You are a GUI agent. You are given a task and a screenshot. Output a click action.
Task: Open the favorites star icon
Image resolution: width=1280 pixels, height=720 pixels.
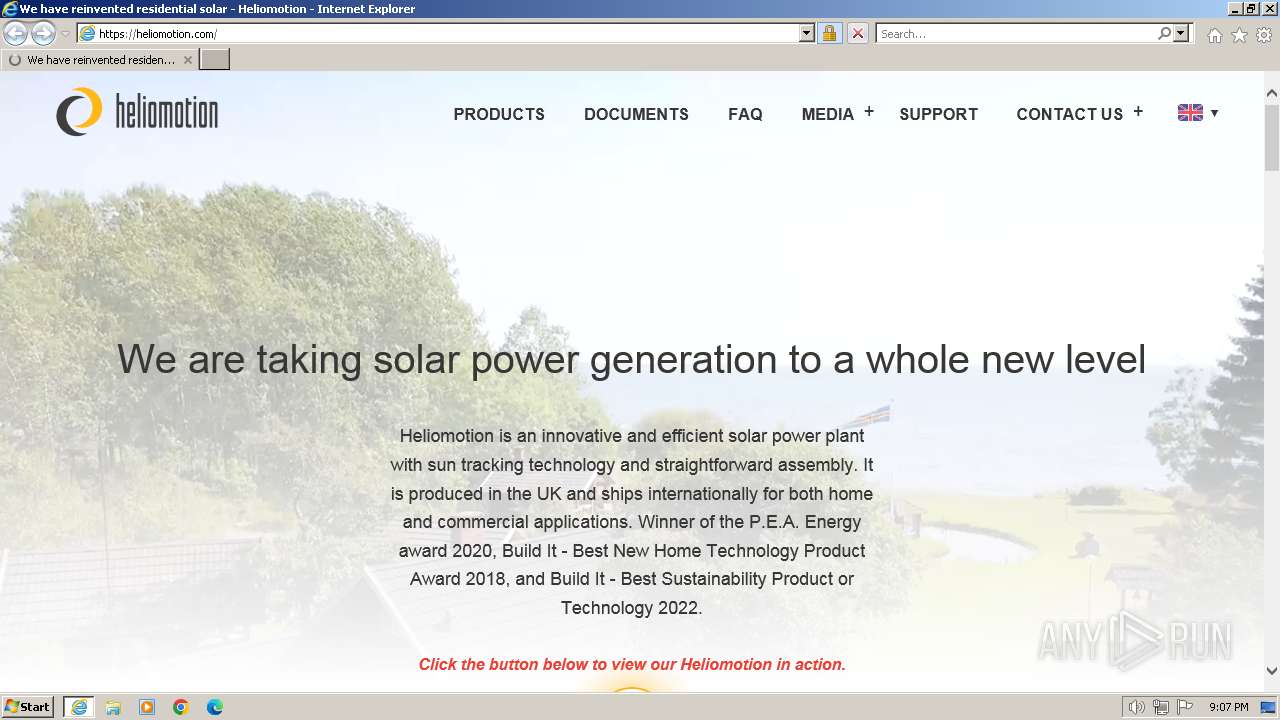click(x=1239, y=35)
